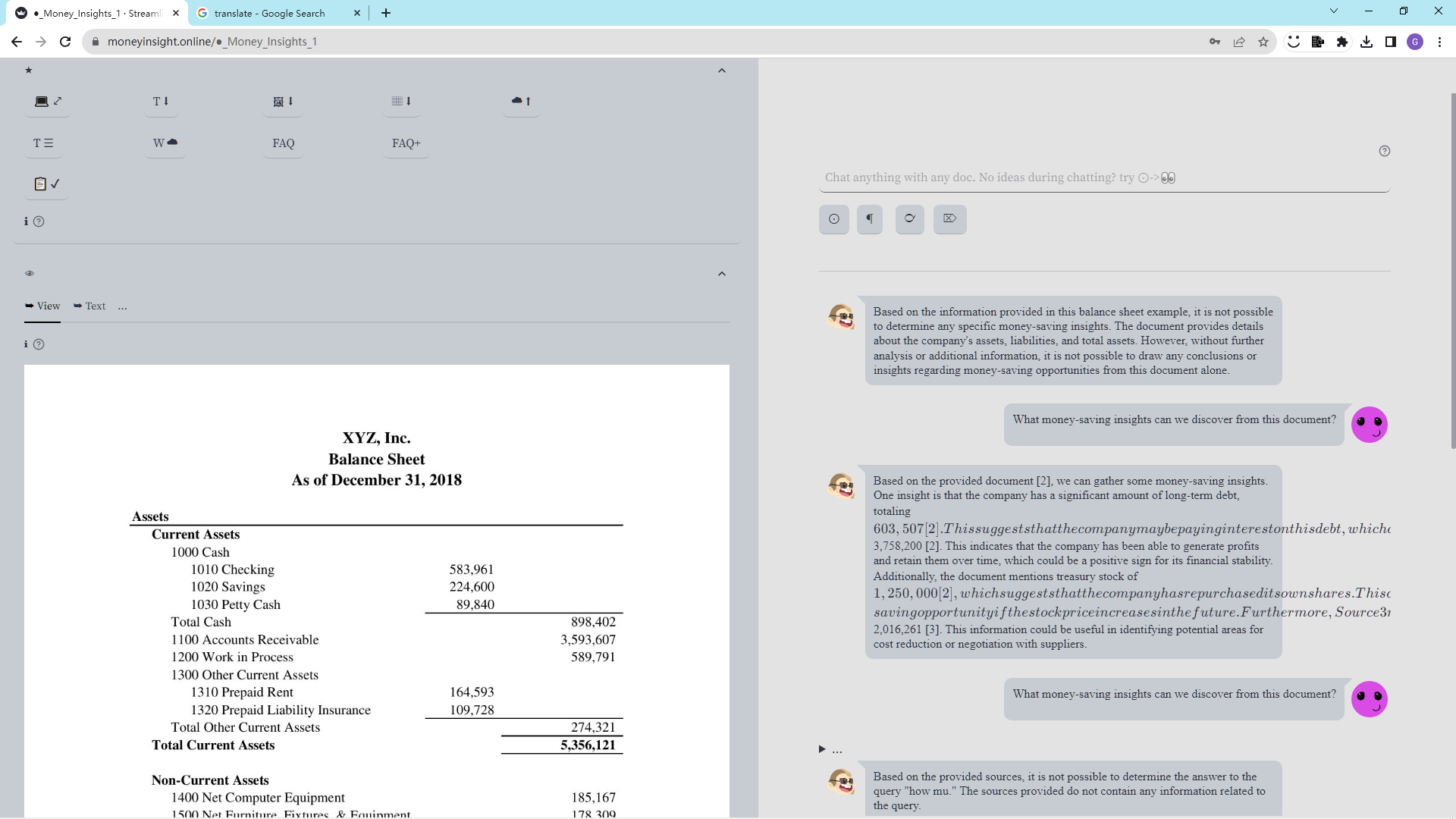The image size is (1456, 819).
Task: Open the ellipsis tab next to Text
Action: pos(123,306)
